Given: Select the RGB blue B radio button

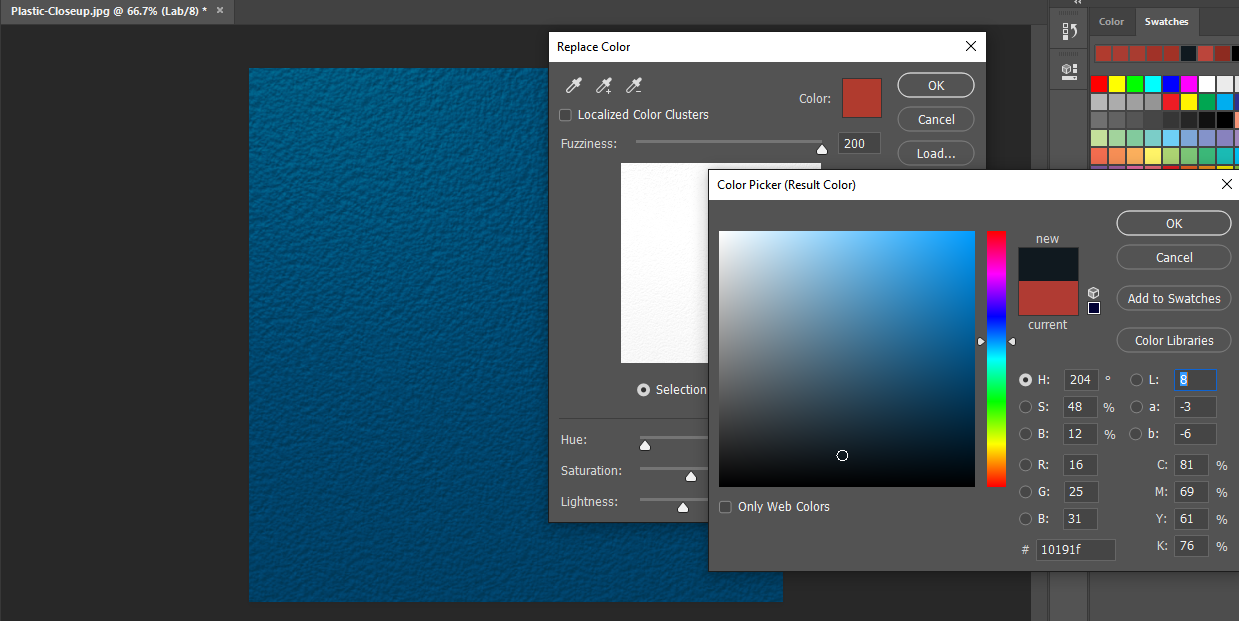Looking at the screenshot, I should [x=1025, y=519].
